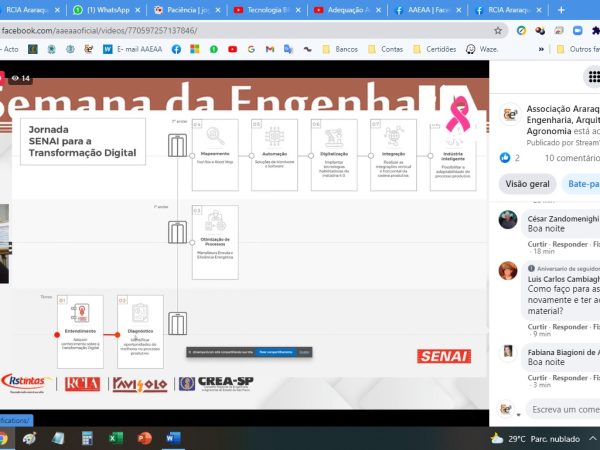Open Excel from the taskbar
This screenshot has width=600, height=450.
[x=116, y=439]
